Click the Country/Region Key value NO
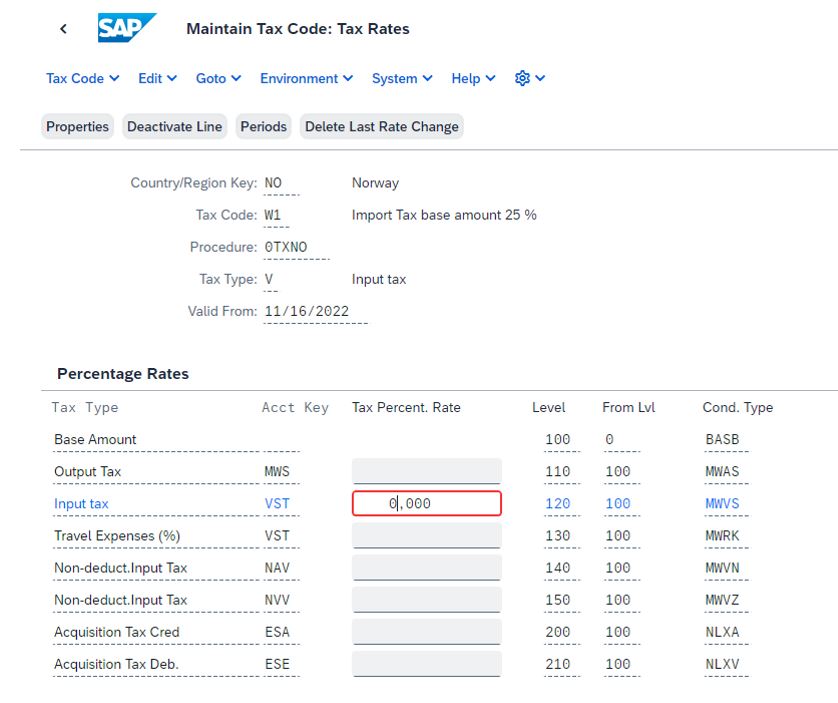 273,183
